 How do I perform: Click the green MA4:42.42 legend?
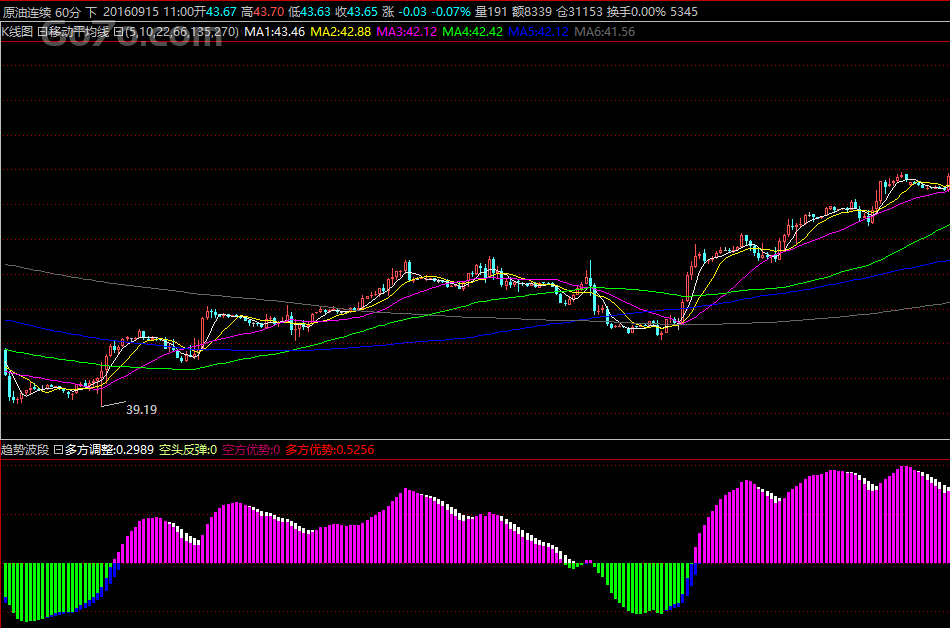[x=472, y=32]
